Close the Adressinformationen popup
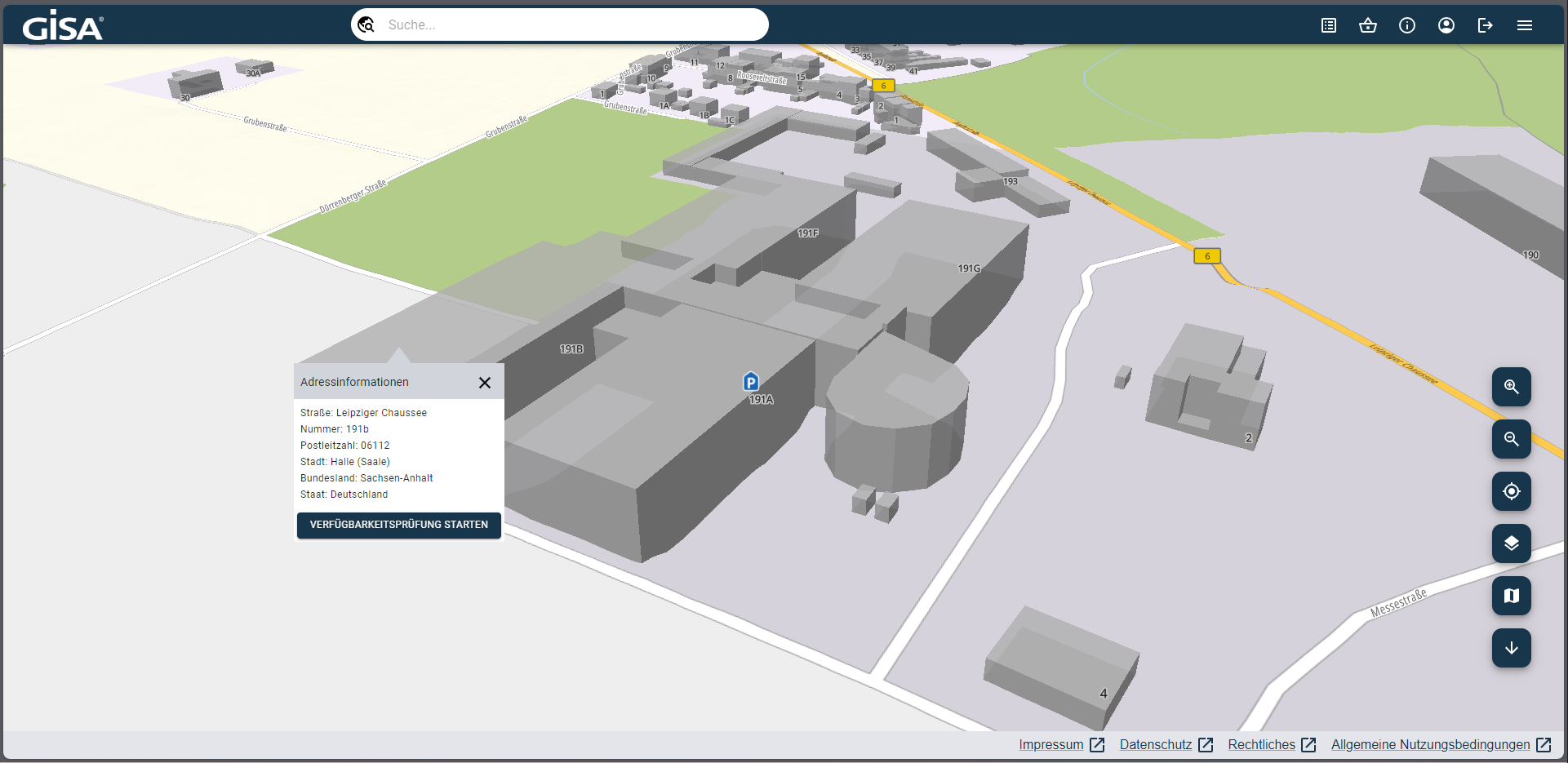 tap(485, 383)
